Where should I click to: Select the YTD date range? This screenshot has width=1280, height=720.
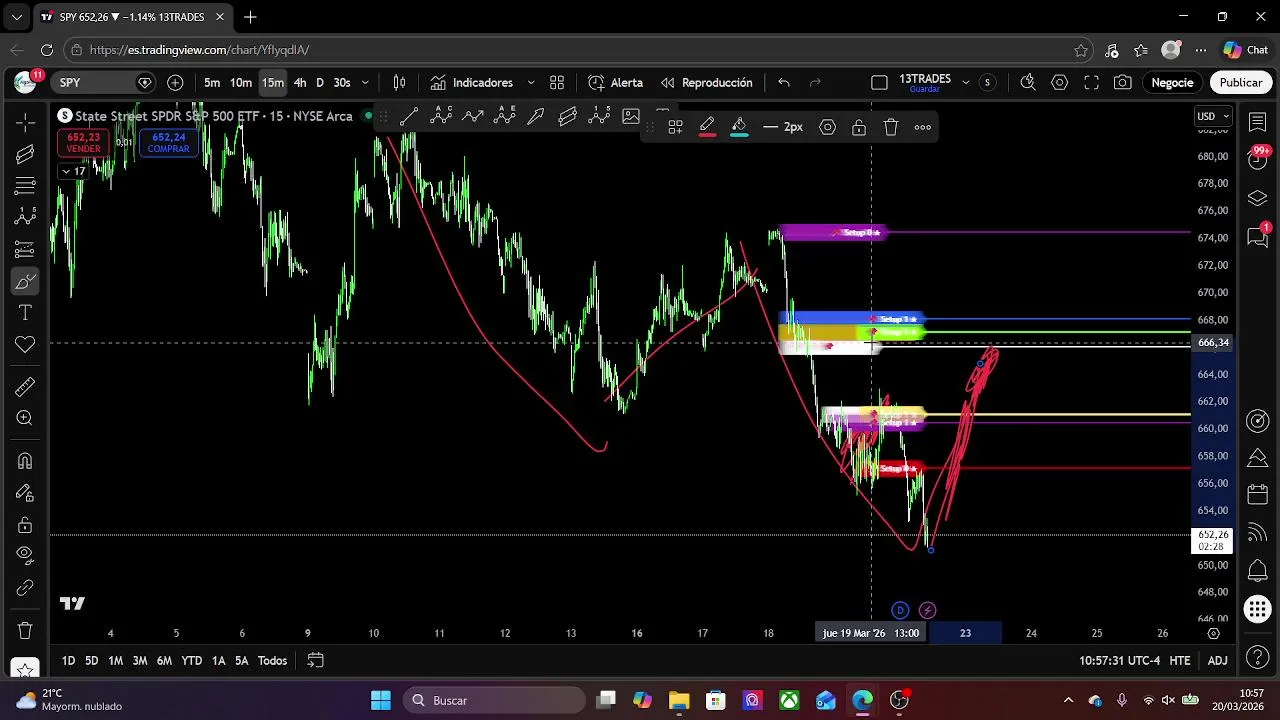pos(192,661)
